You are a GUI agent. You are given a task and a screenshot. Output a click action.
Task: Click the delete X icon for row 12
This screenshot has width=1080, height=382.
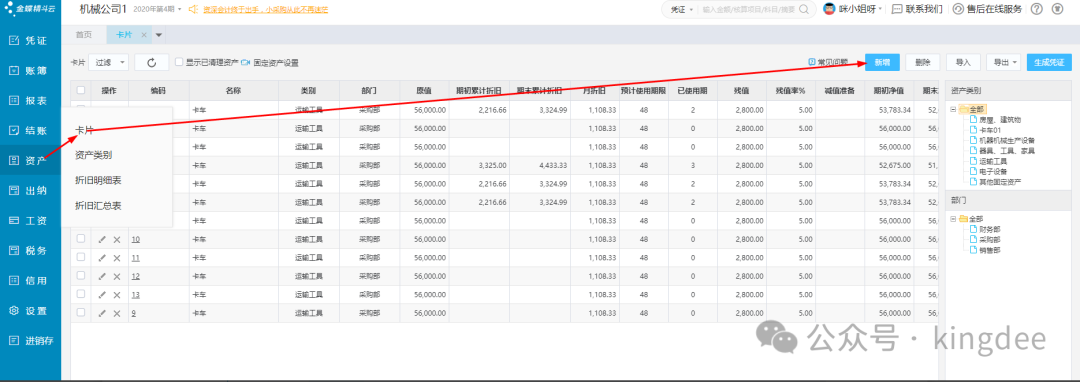116,276
